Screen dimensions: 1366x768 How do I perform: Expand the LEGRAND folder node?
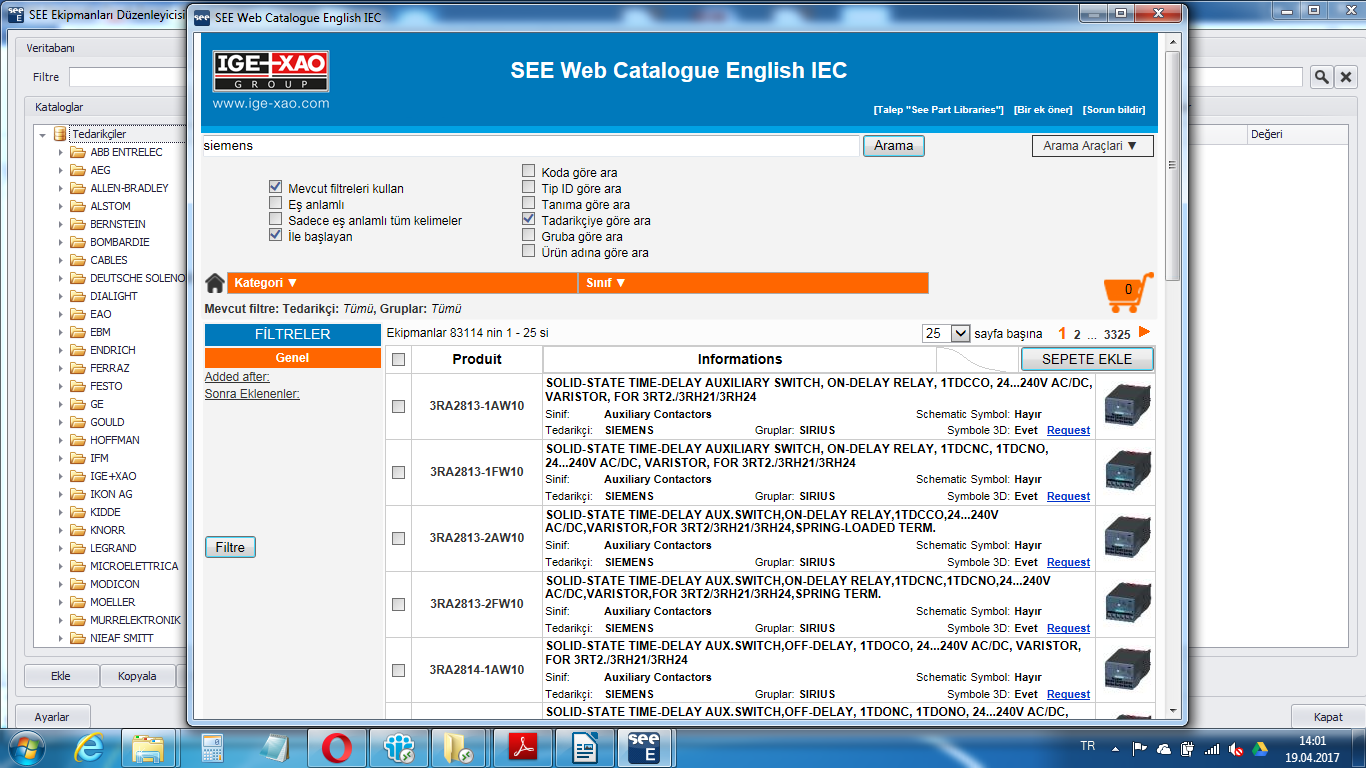coord(61,548)
